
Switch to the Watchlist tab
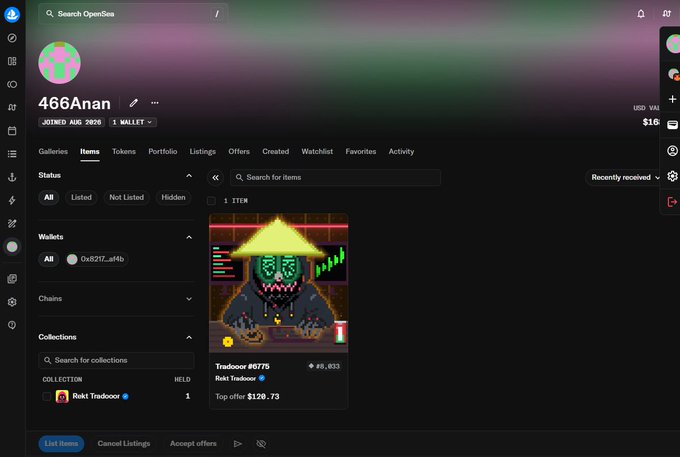click(317, 151)
